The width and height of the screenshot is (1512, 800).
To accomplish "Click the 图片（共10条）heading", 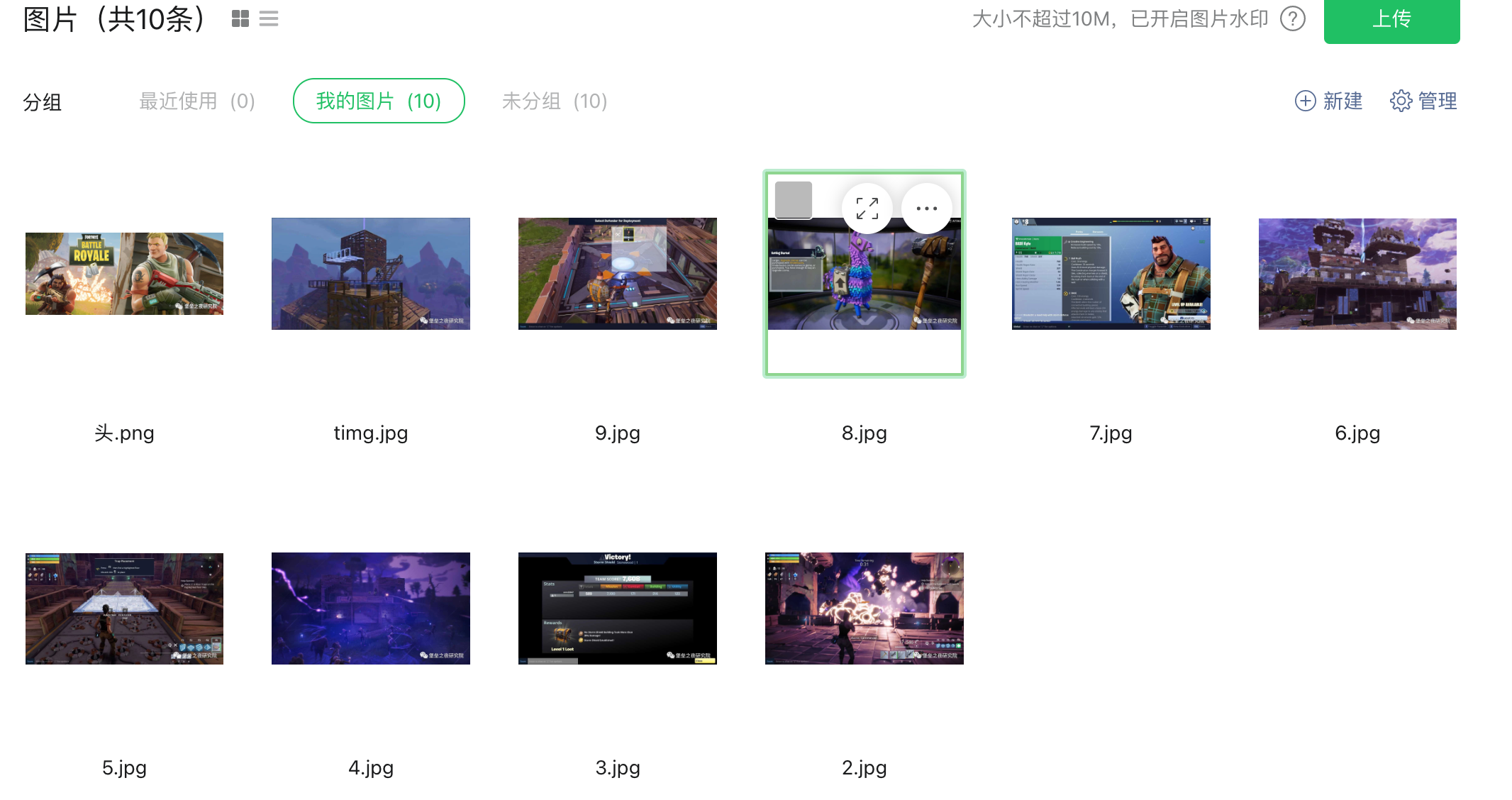I will coord(115,19).
